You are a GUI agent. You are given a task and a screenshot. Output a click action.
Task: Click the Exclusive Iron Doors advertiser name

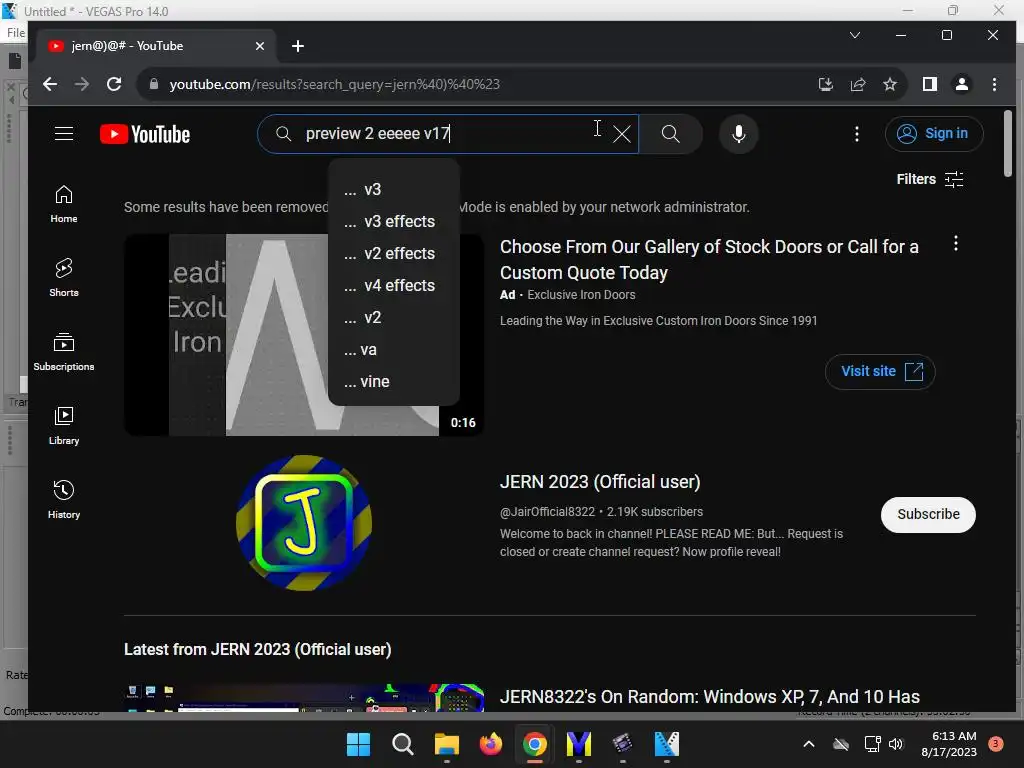click(x=581, y=295)
